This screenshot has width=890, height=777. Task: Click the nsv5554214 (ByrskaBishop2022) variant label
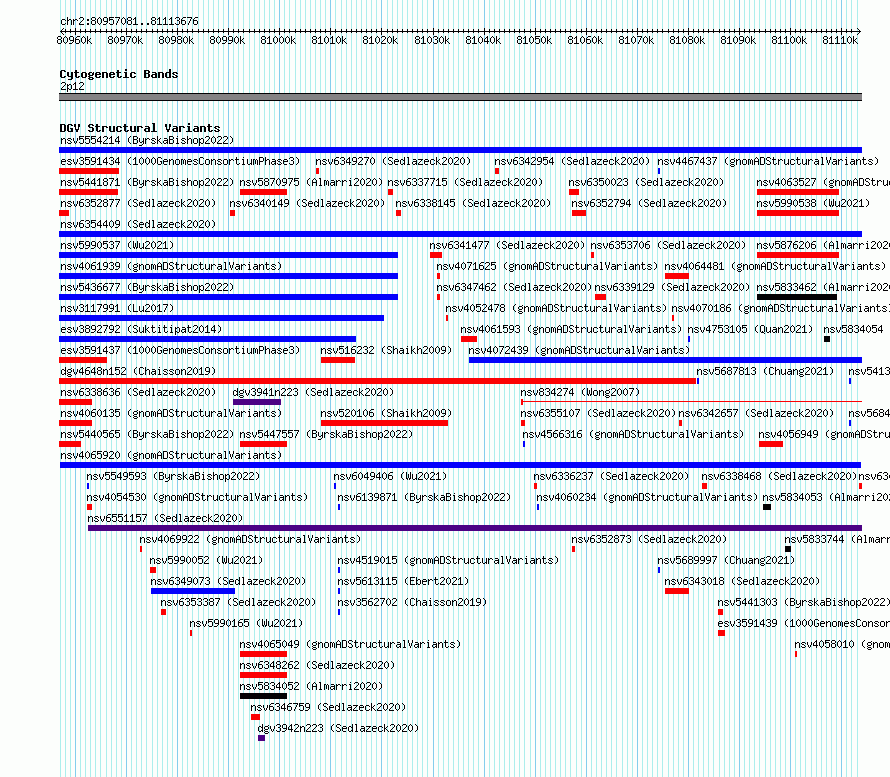[x=147, y=140]
